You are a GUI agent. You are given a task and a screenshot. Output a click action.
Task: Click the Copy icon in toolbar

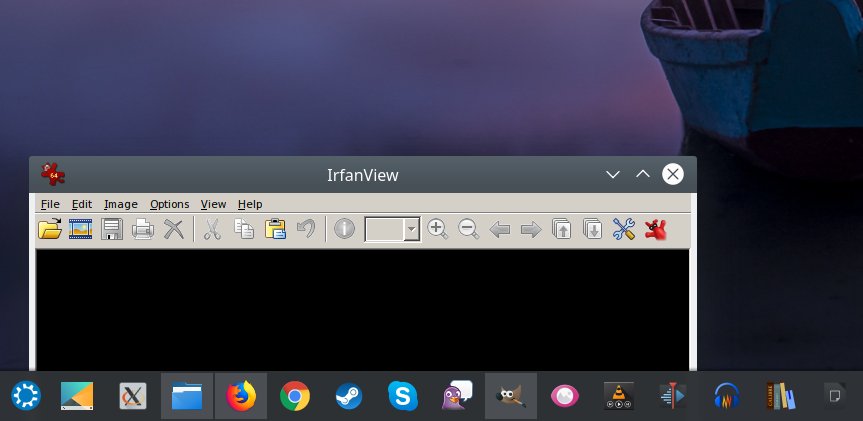pyautogui.click(x=244, y=229)
